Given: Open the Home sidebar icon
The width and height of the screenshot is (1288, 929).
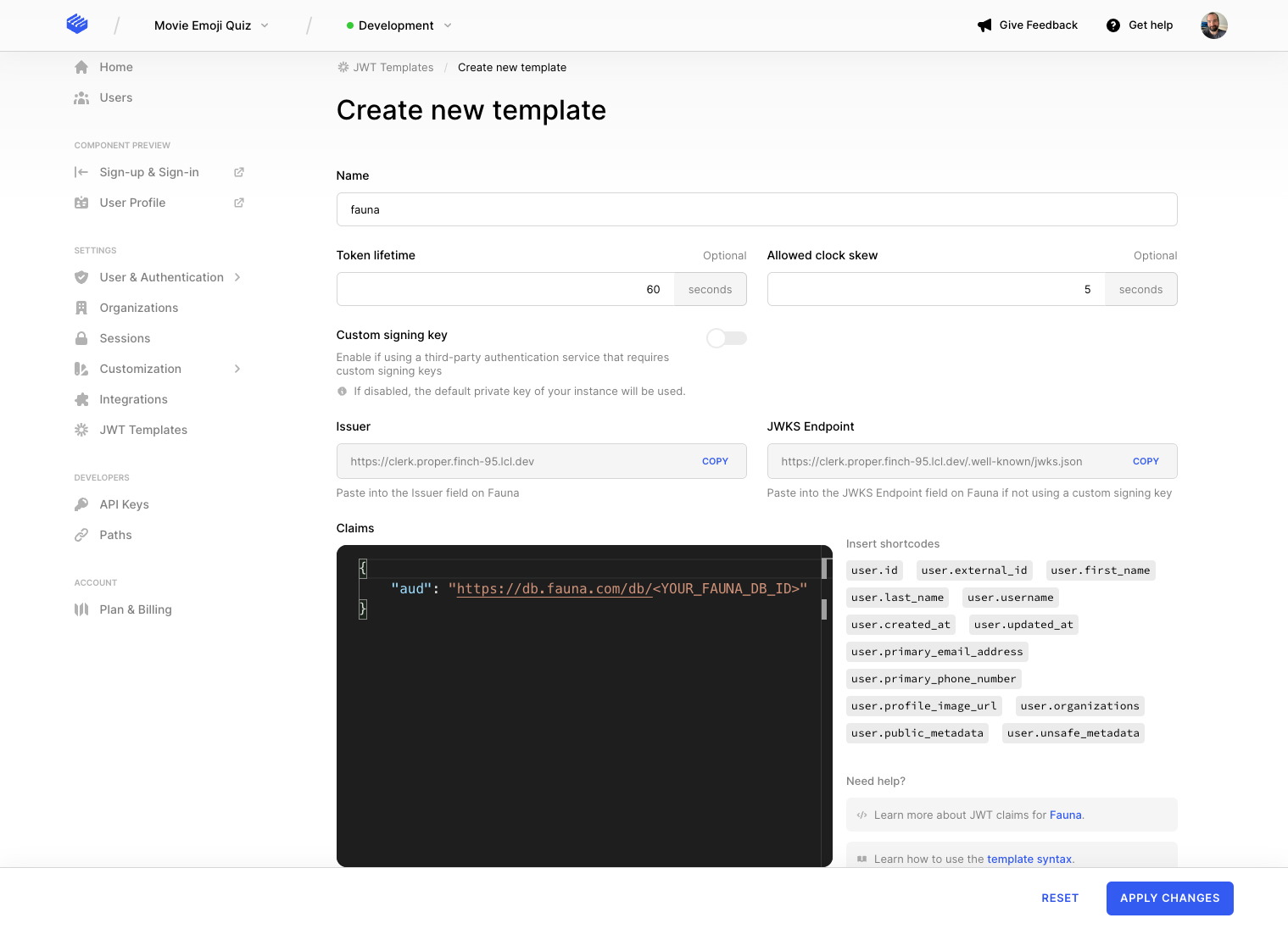Looking at the screenshot, I should [x=81, y=67].
